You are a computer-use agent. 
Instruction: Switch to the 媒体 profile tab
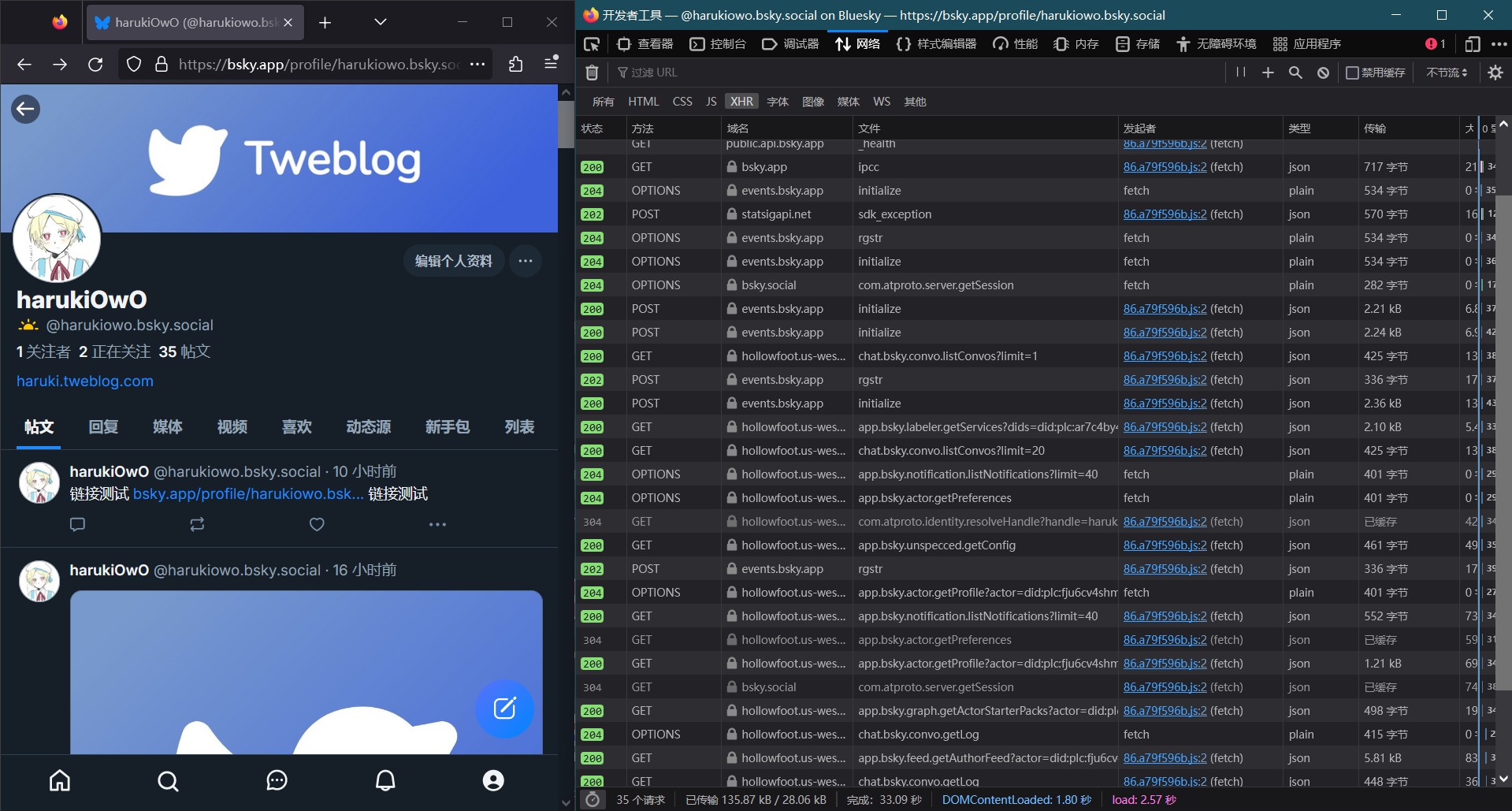[167, 426]
